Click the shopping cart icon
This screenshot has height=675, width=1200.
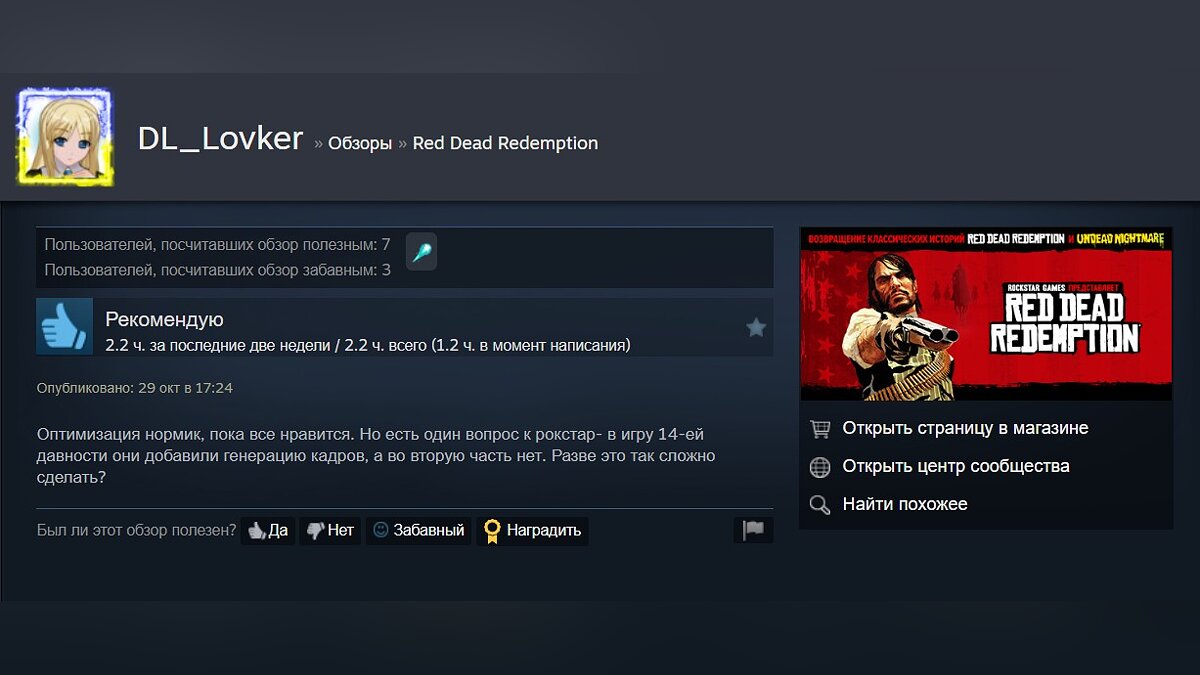point(820,429)
